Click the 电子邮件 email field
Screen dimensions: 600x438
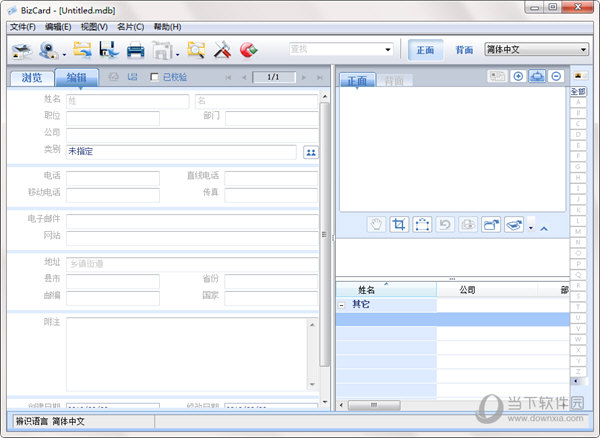pyautogui.click(x=192, y=221)
